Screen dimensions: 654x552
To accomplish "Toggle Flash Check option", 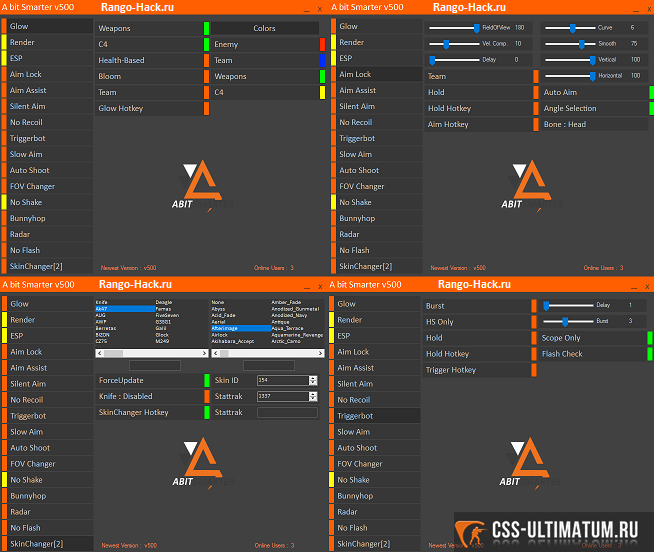I will (596, 354).
